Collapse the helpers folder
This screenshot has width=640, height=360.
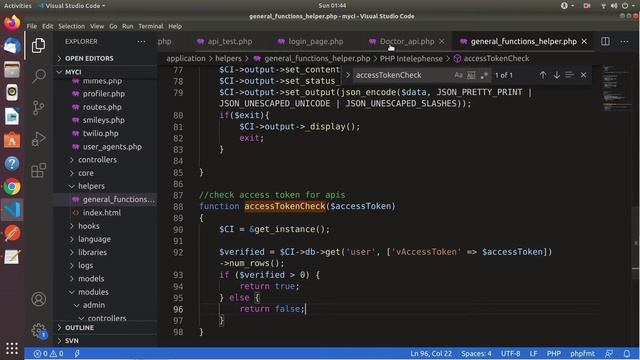point(91,186)
